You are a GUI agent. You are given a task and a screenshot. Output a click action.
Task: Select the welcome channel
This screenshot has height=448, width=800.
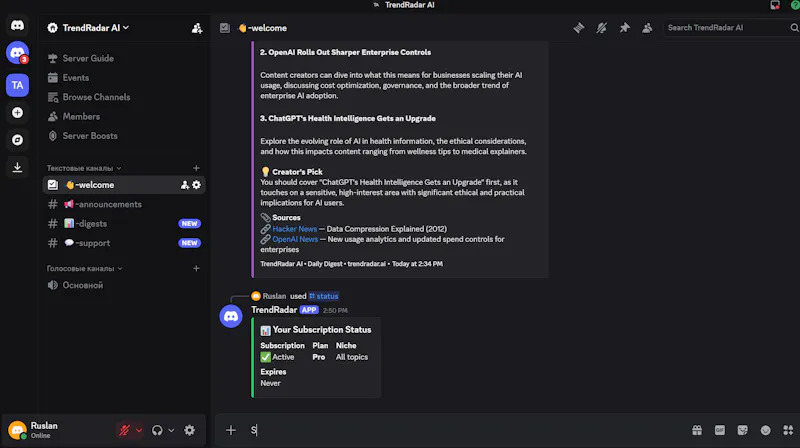click(x=124, y=185)
